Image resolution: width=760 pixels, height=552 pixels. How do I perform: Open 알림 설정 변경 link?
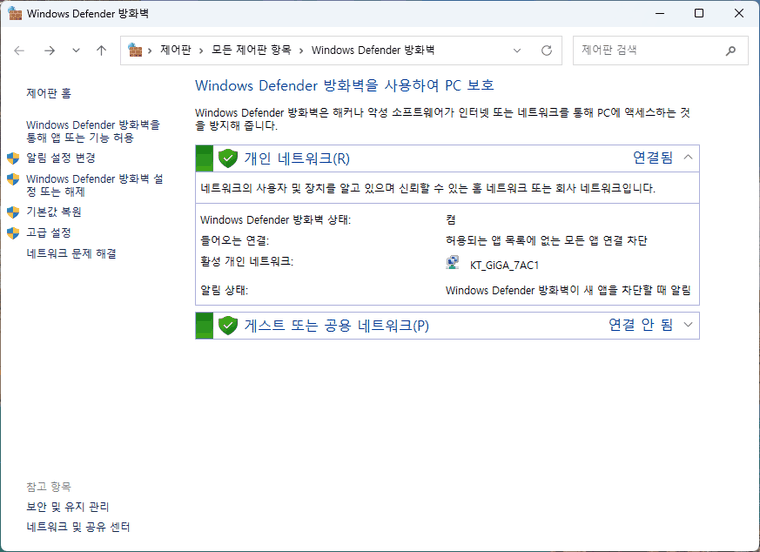61,158
